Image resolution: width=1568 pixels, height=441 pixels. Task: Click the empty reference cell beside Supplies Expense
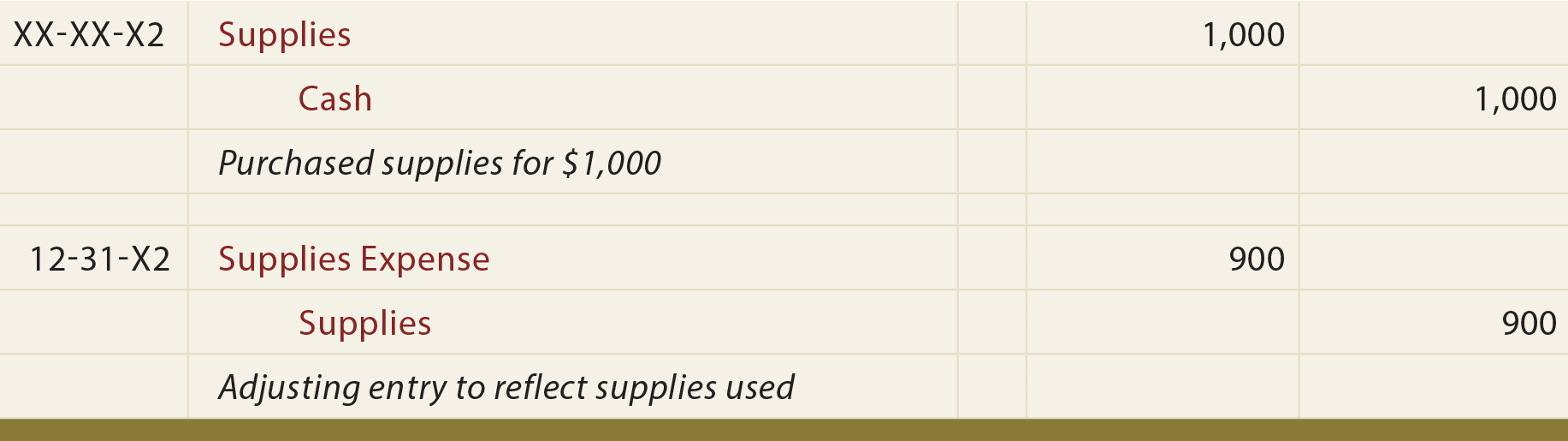click(991, 258)
